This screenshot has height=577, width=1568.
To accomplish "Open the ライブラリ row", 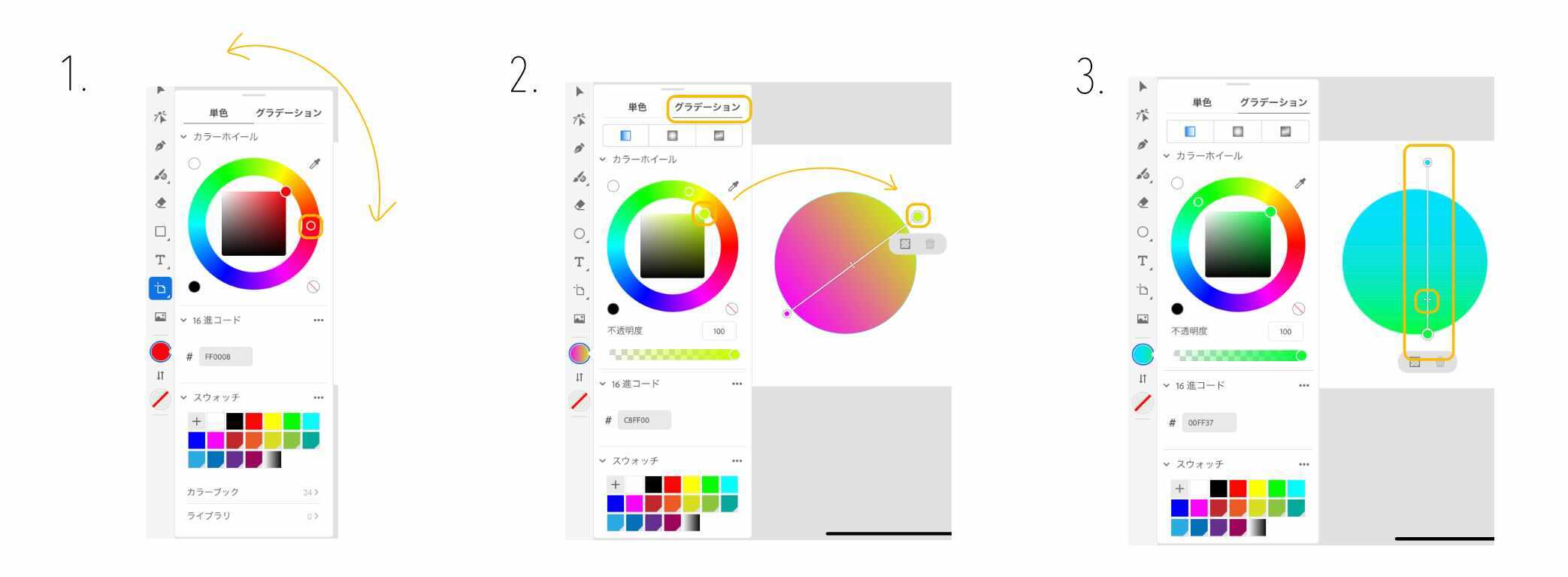I will (253, 516).
